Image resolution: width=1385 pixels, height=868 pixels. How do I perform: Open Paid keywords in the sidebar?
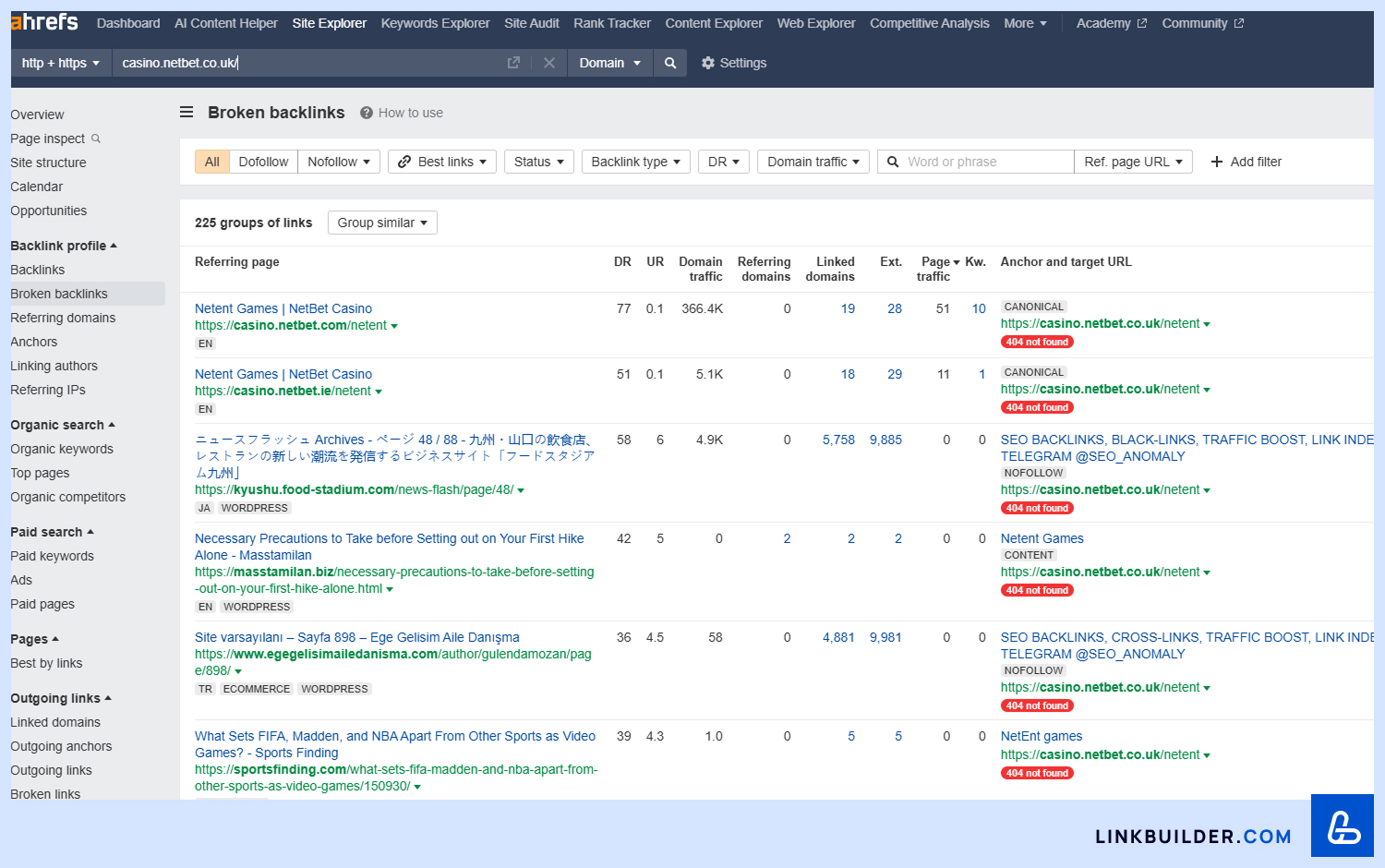(52, 556)
